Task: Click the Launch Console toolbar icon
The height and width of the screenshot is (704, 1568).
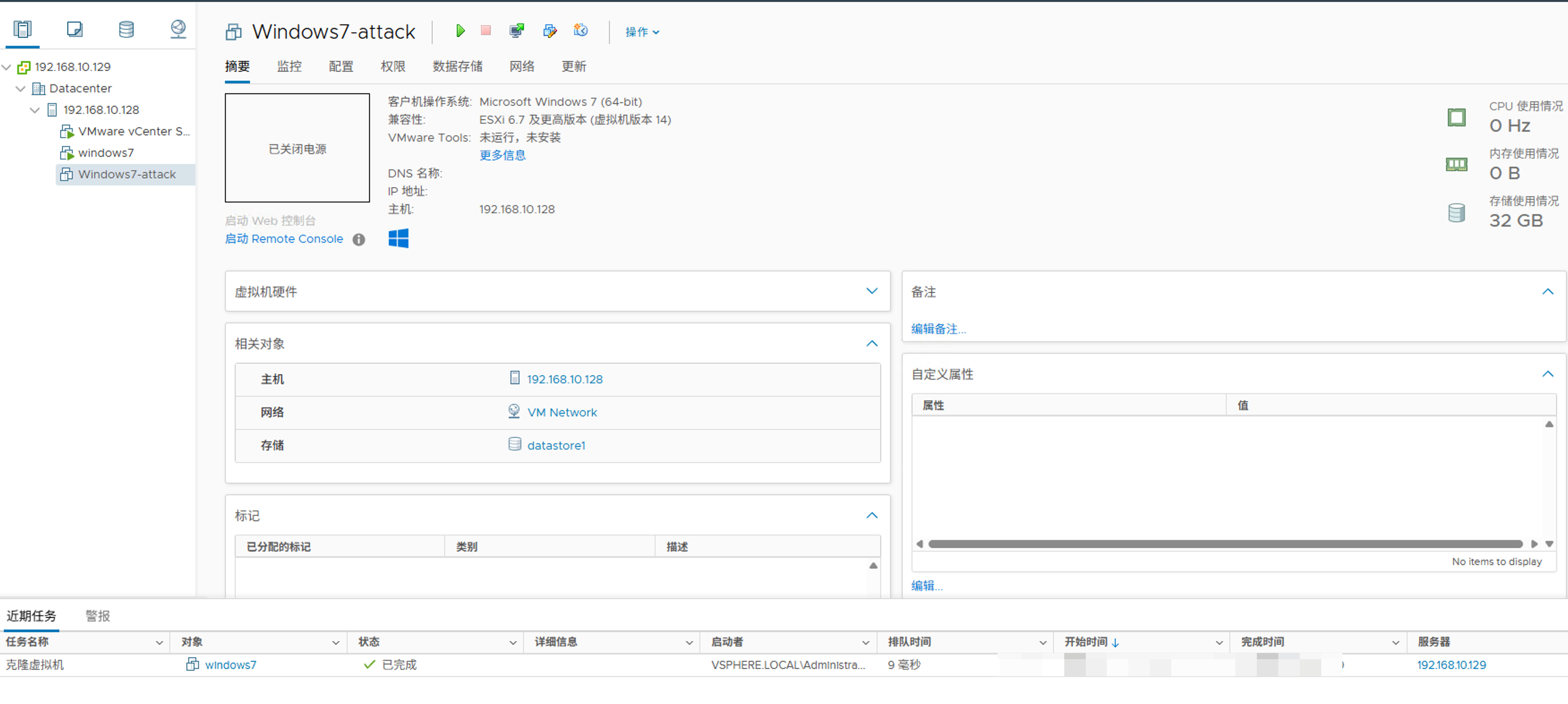Action: click(x=517, y=30)
